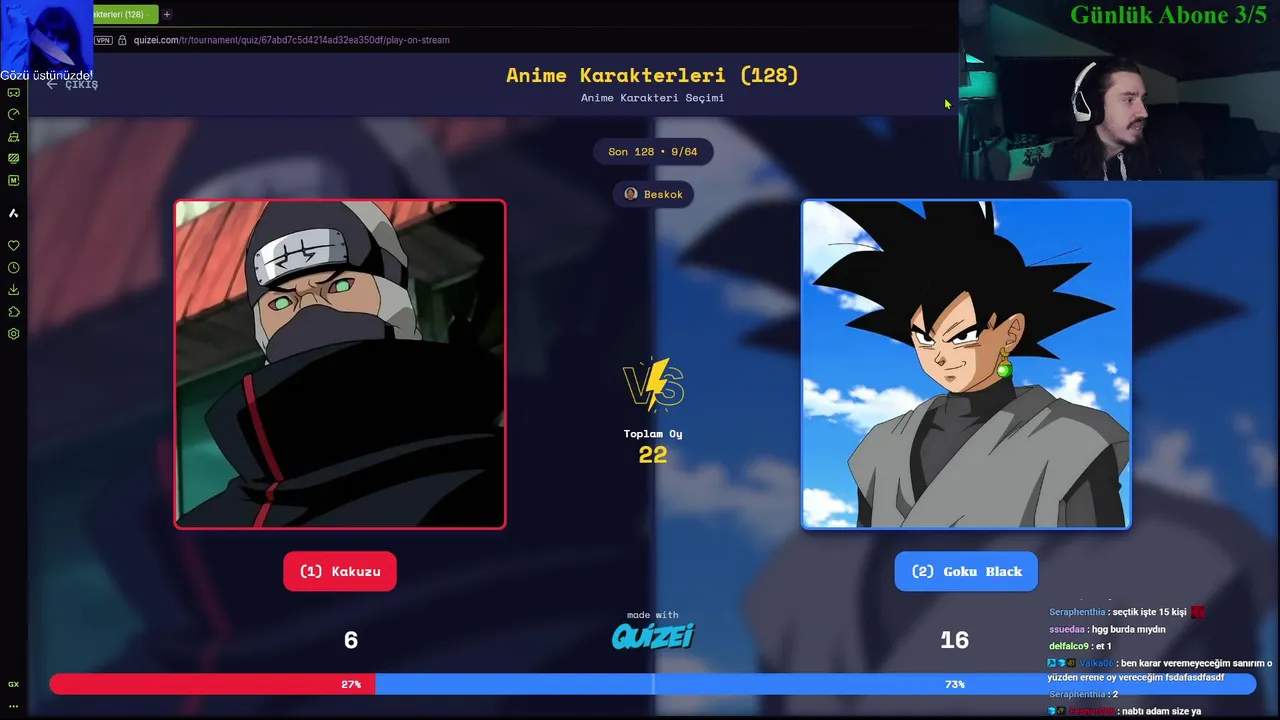Click the 'Gözü üstünüzde!' overlay caption
Viewport: 1280px width, 720px height.
coord(46,76)
